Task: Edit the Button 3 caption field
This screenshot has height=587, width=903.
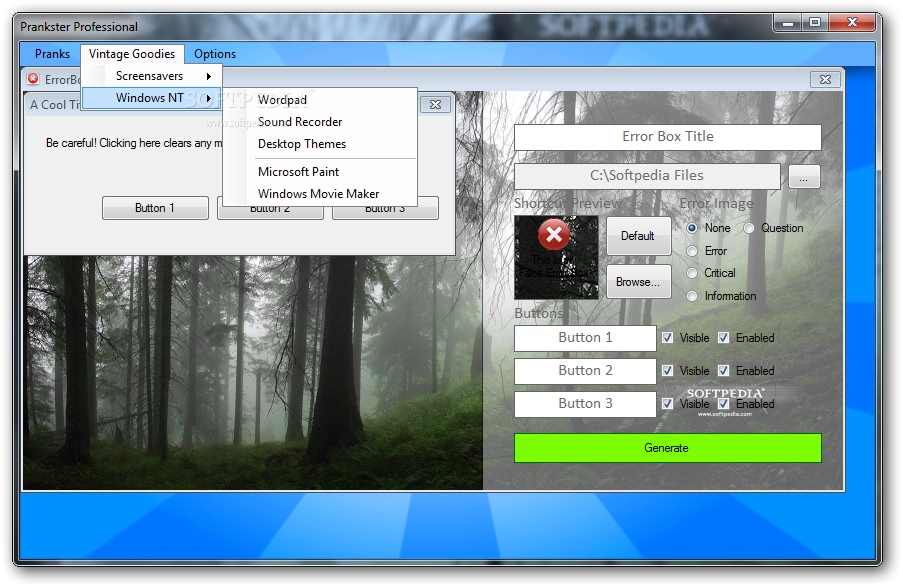Action: [585, 404]
